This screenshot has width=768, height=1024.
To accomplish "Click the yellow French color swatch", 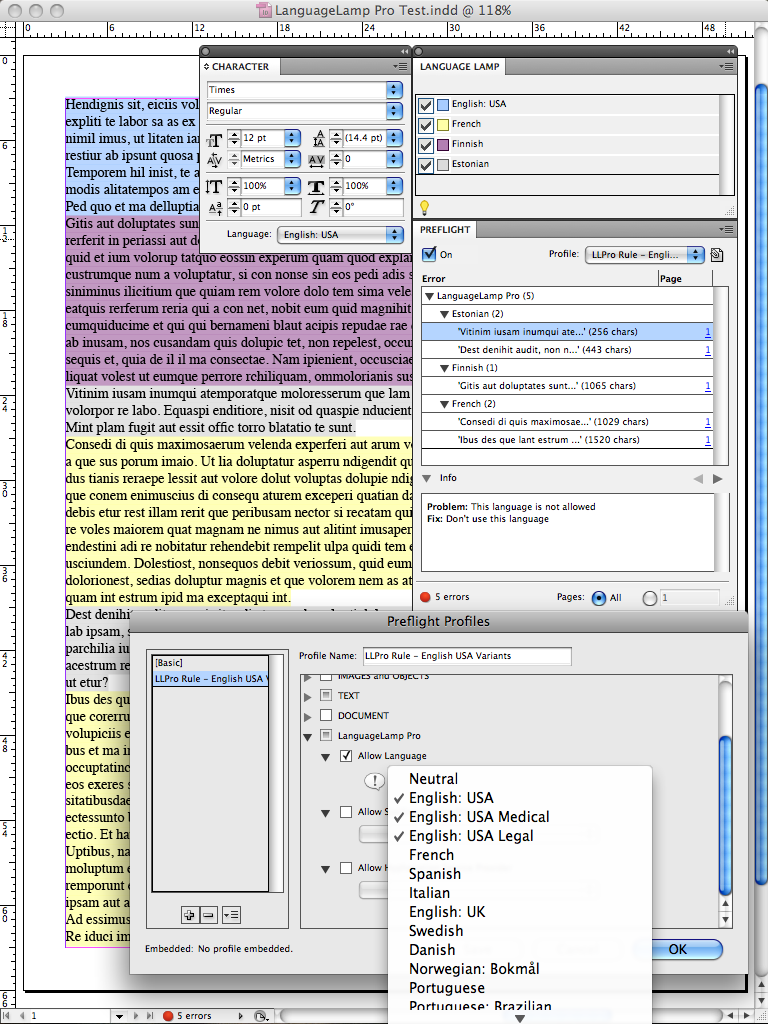I will [x=443, y=124].
